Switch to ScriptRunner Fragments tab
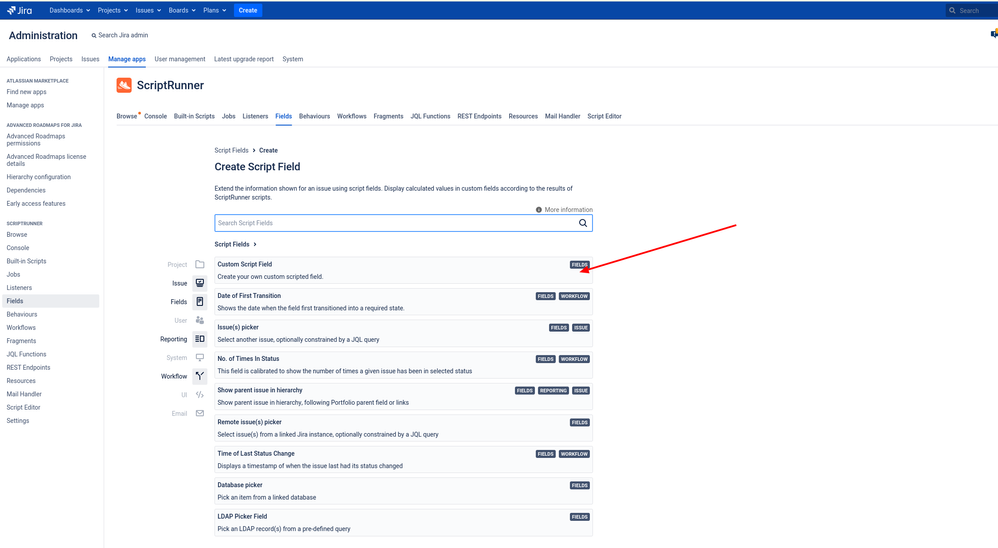Image resolution: width=998 pixels, height=548 pixels. click(x=388, y=116)
